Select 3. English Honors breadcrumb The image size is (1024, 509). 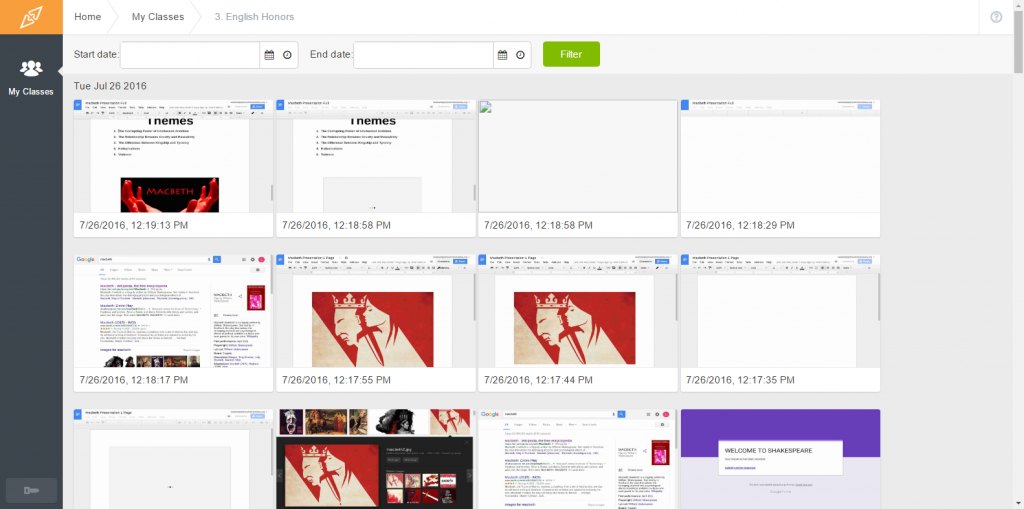(254, 17)
